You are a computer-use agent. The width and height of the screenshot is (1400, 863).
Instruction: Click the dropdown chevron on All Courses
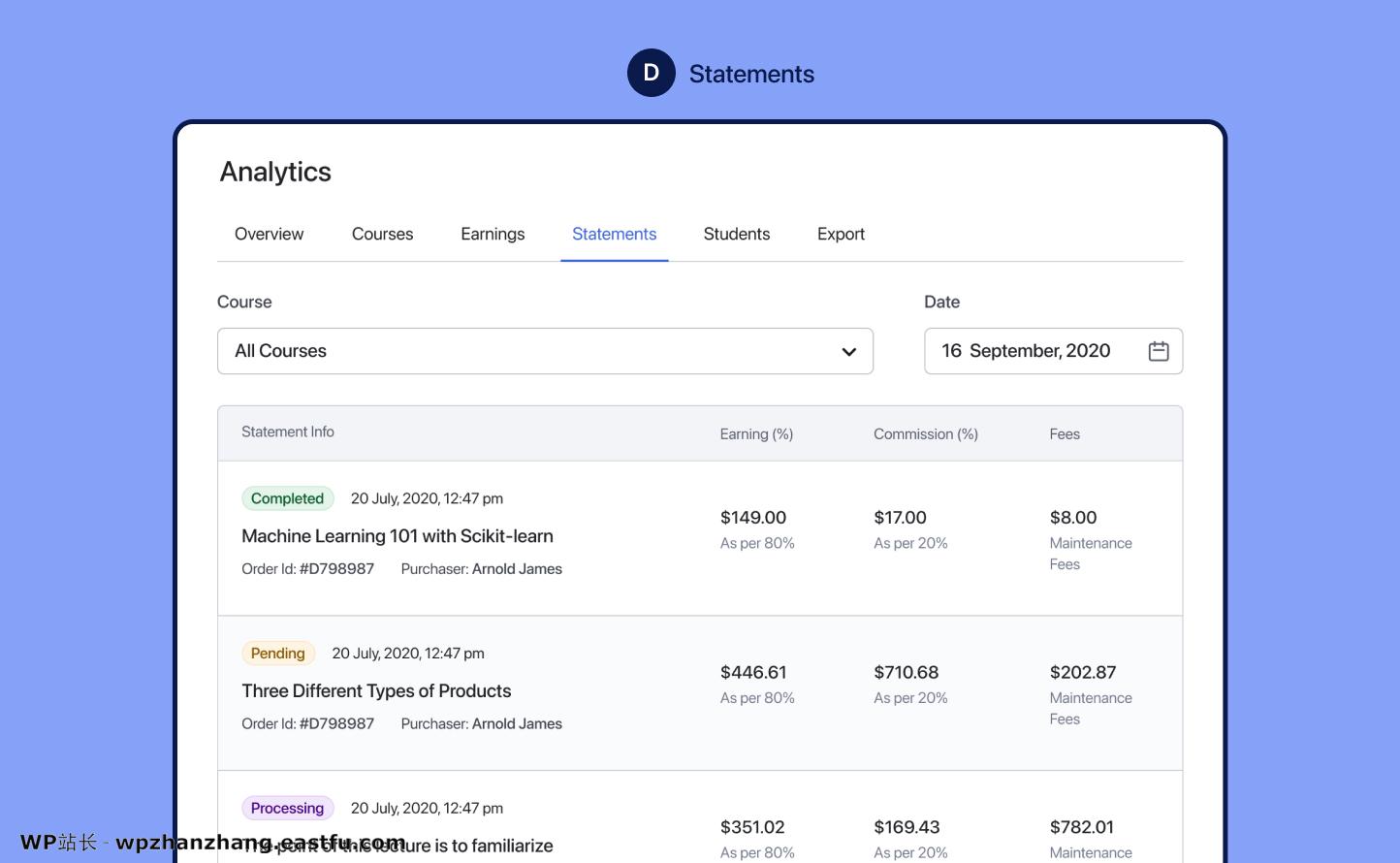[x=848, y=351]
